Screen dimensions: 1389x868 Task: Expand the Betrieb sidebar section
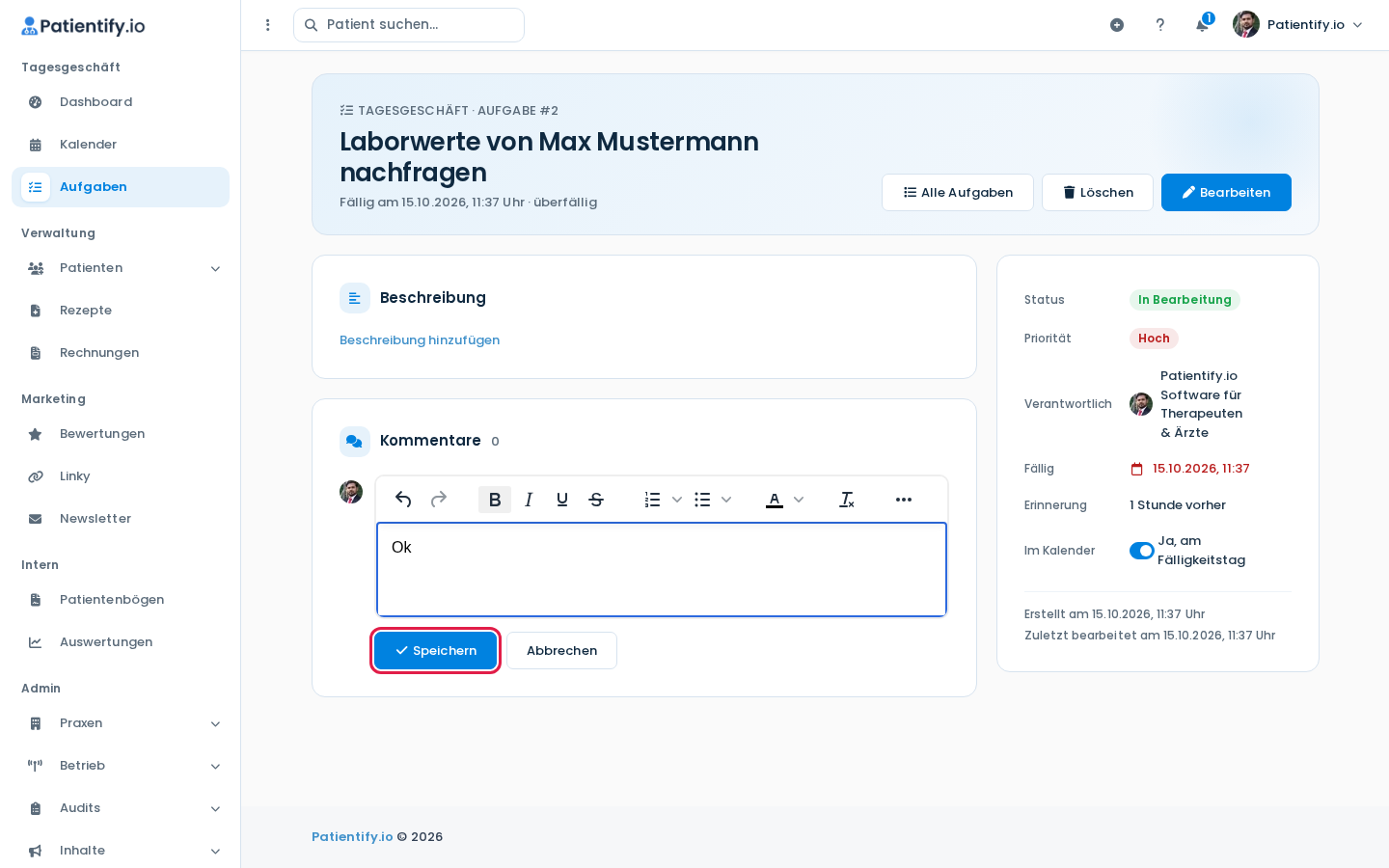pos(121,766)
